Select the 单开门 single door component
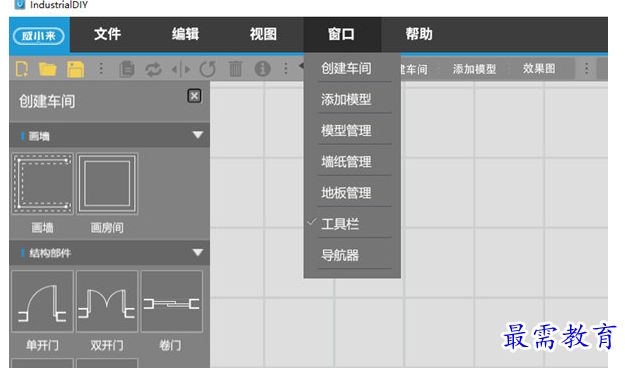Viewport: 625px width, 368px height. pos(43,301)
